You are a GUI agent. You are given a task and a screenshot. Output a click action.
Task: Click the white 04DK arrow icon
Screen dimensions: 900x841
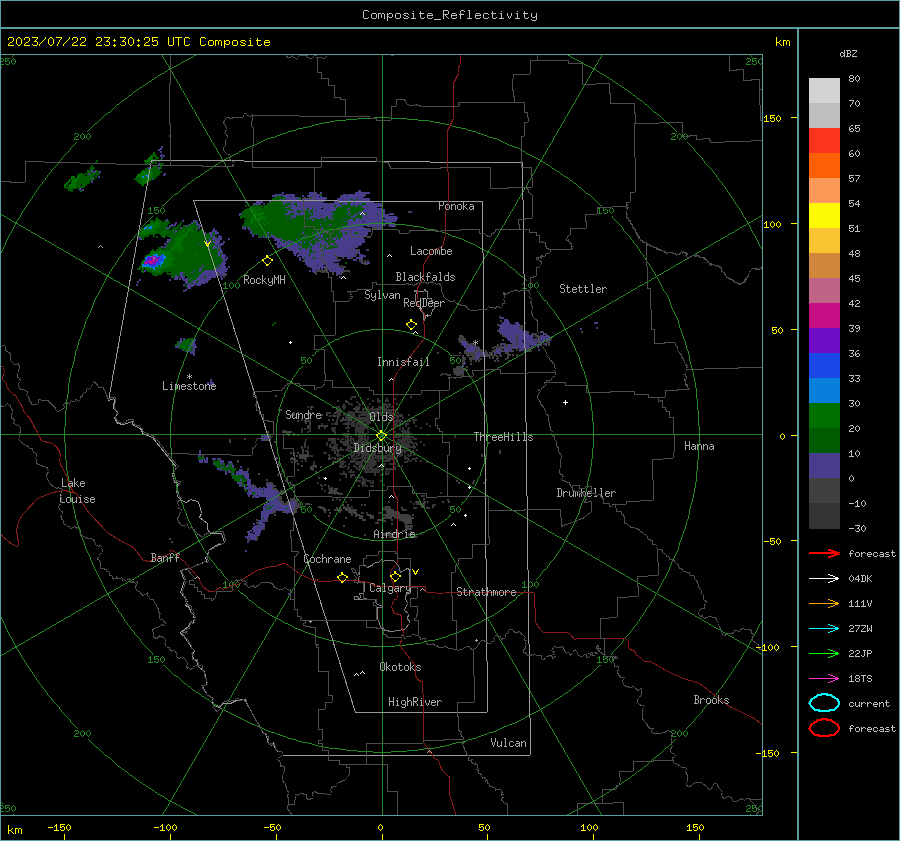coord(824,578)
